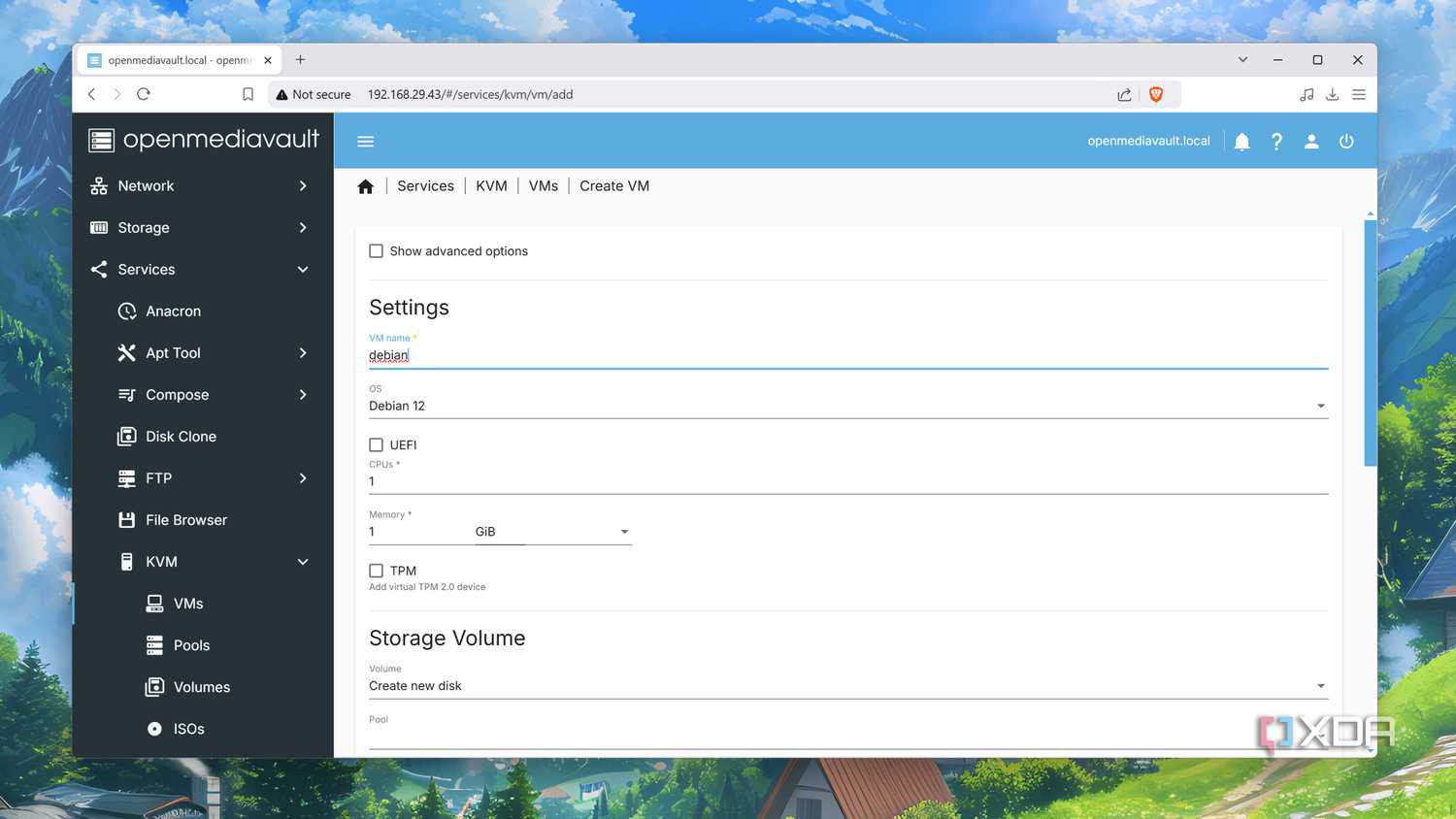
Task: Click the VM name input field
Action: [x=848, y=355]
